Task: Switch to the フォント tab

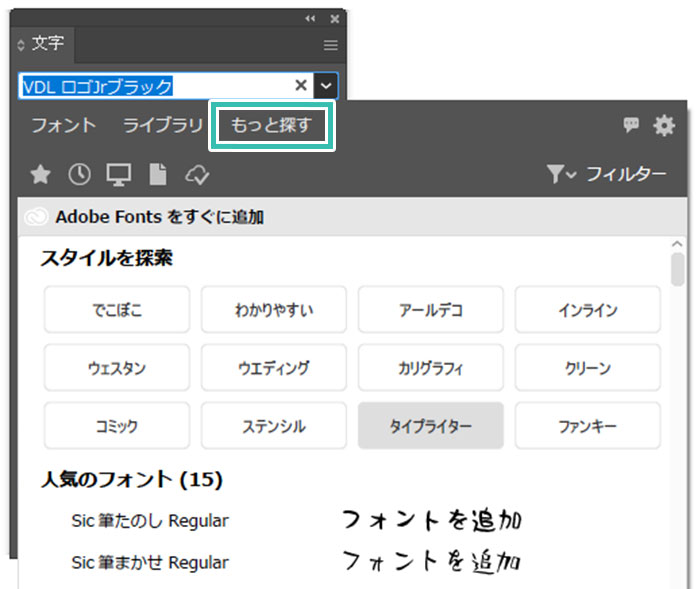Action: pos(63,126)
